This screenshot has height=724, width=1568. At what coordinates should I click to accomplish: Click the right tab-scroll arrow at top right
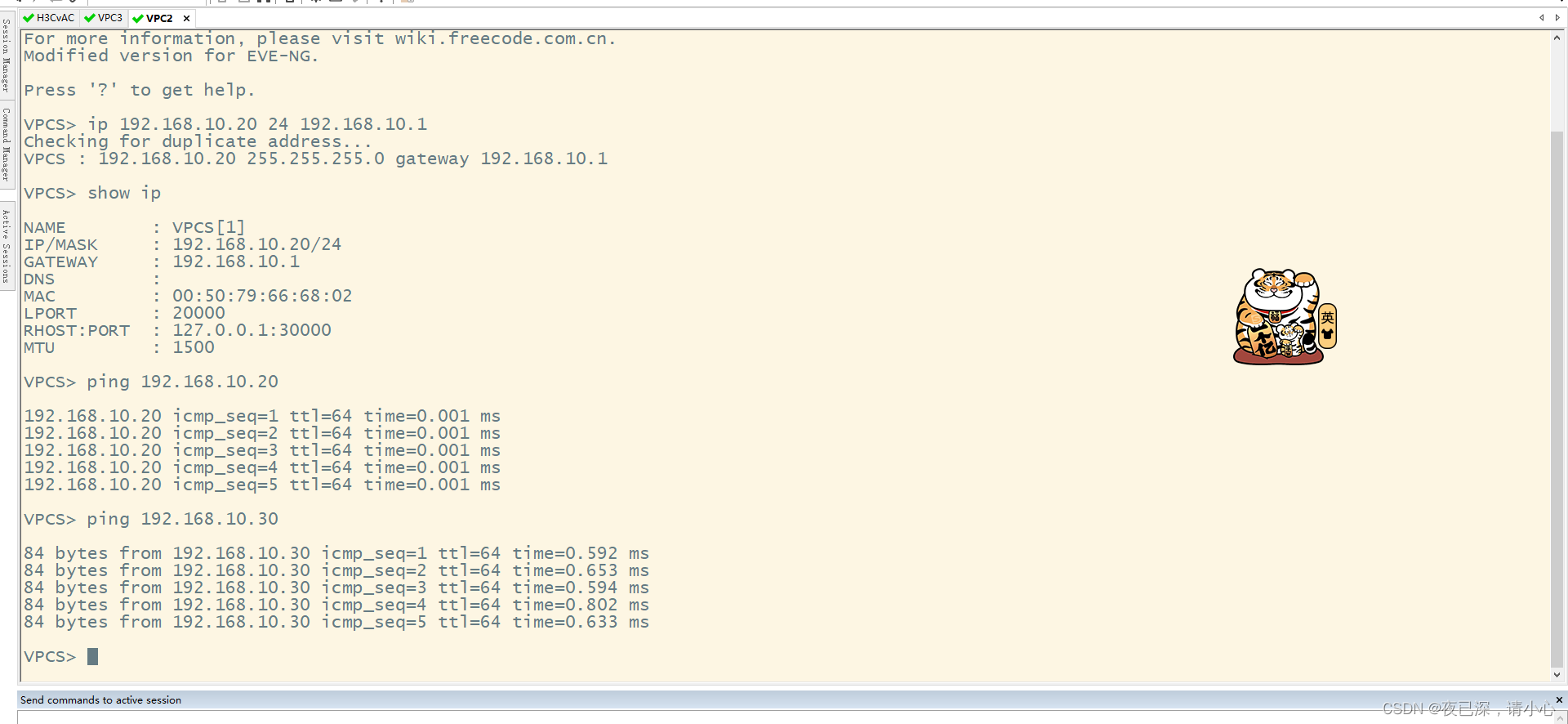click(1557, 17)
